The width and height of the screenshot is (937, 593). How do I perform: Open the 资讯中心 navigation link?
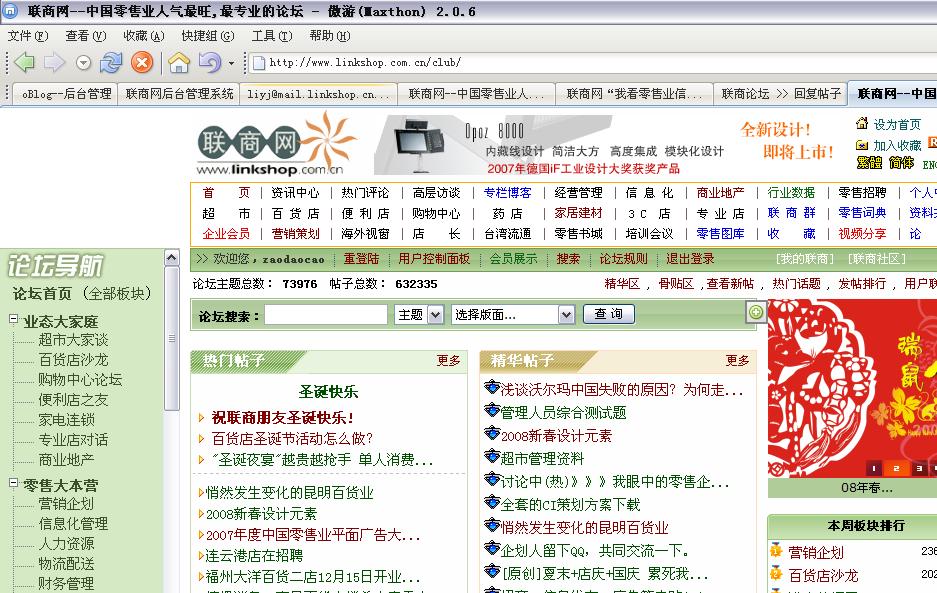point(295,192)
